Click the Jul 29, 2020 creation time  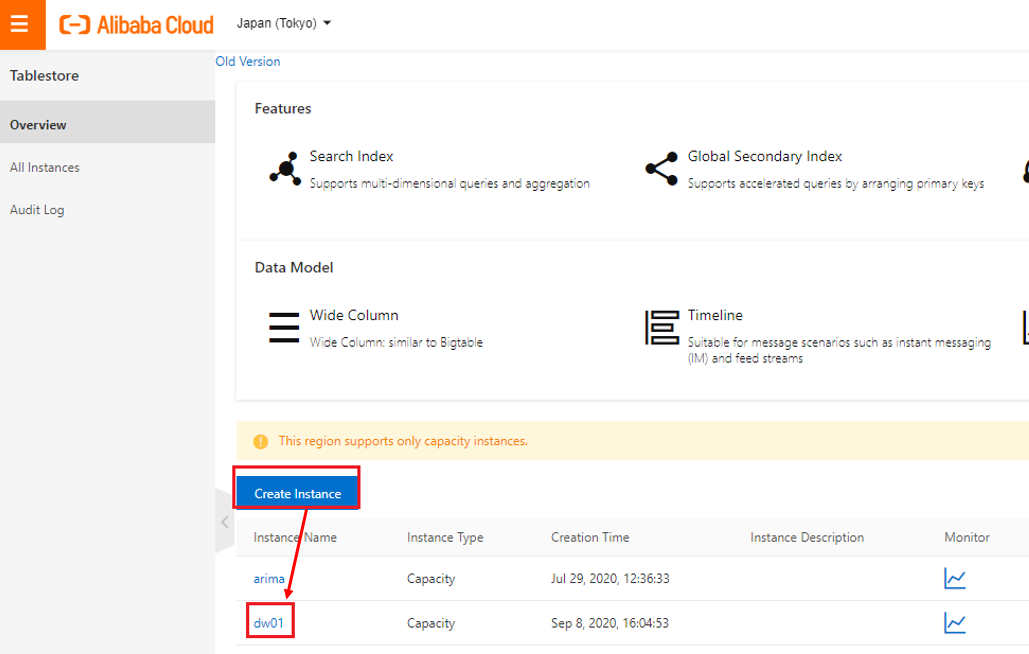[x=610, y=579]
